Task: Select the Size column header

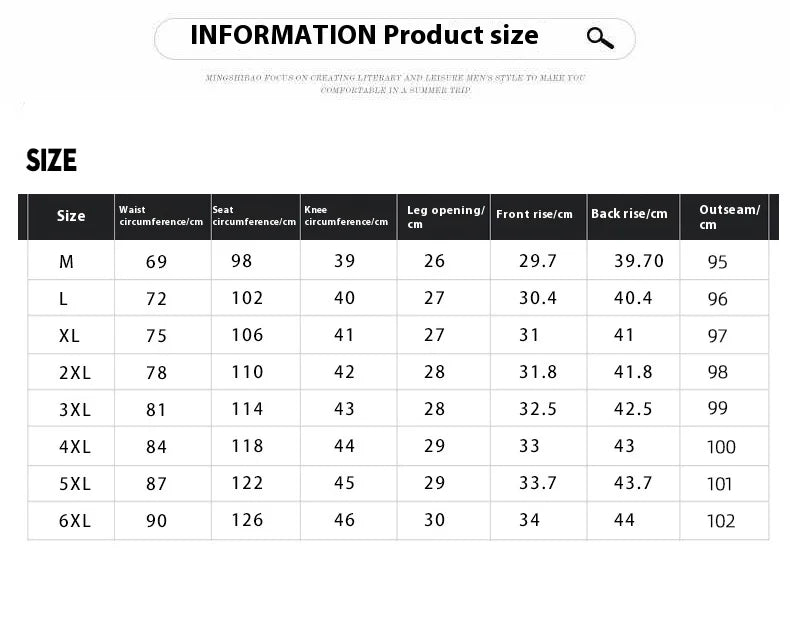Action: [x=71, y=216]
